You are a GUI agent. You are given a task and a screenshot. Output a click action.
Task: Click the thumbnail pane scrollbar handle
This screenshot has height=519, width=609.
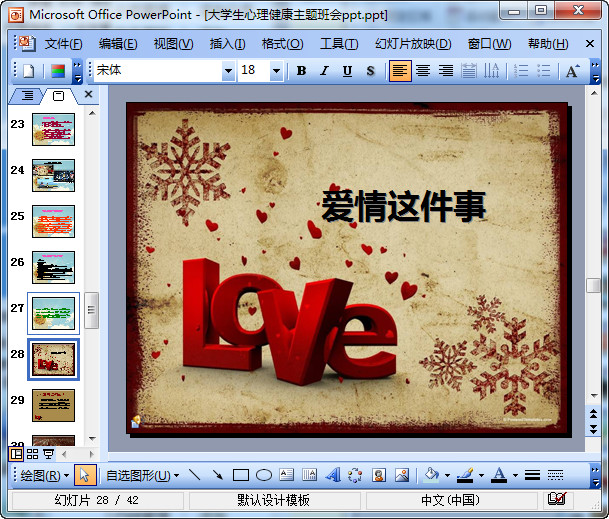[x=92, y=310]
